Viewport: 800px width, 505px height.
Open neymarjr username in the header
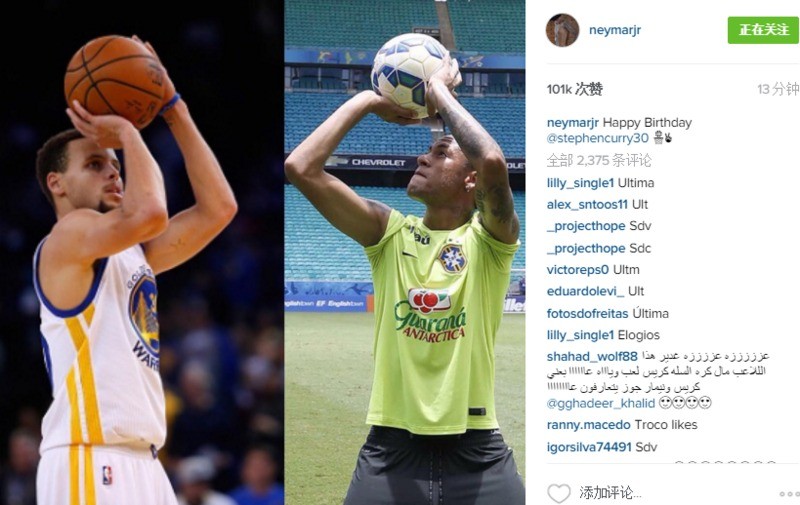615,30
